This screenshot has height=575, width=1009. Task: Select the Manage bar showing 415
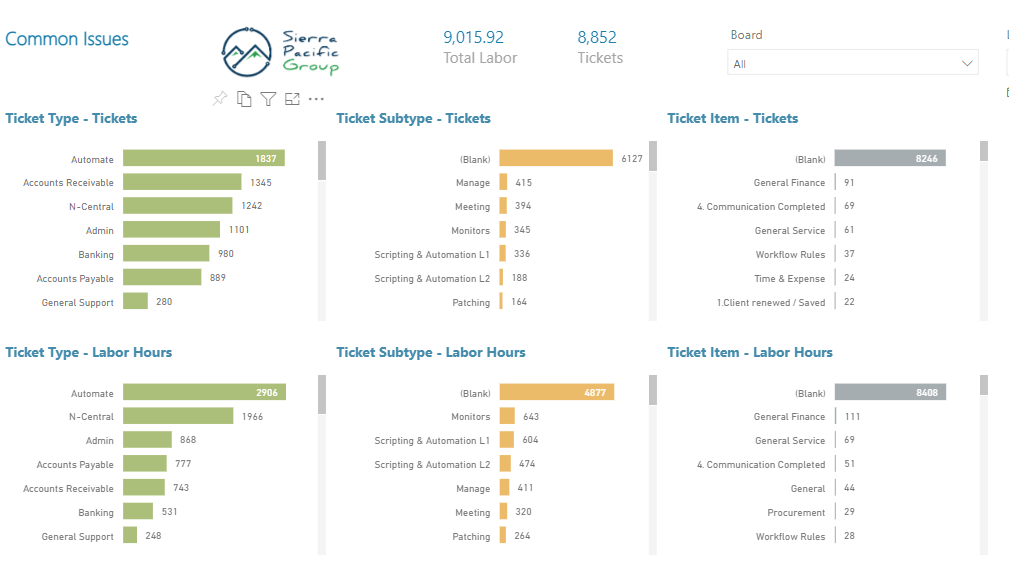[503, 182]
